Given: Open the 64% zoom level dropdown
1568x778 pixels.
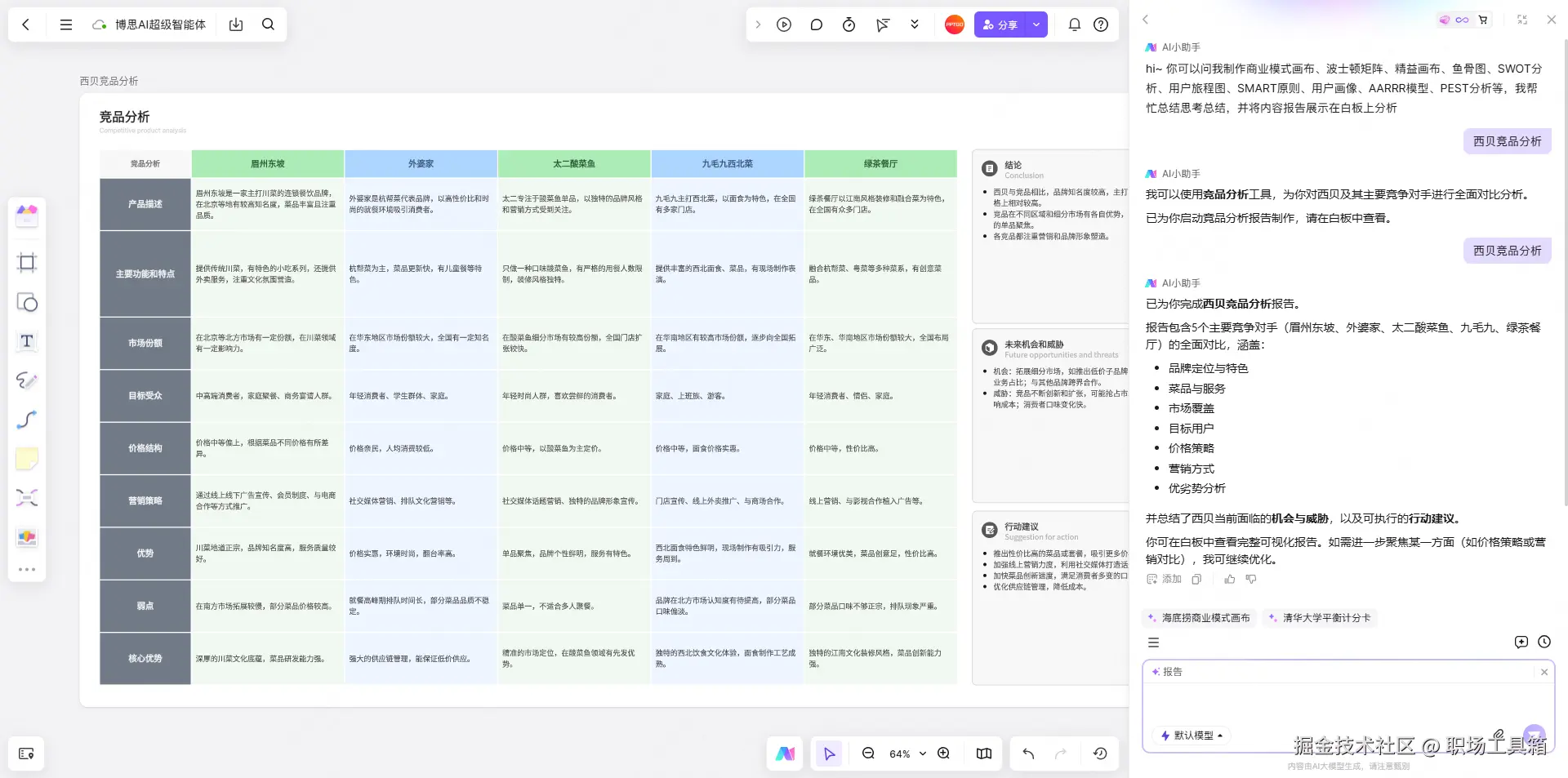Looking at the screenshot, I should pyautogui.click(x=907, y=754).
